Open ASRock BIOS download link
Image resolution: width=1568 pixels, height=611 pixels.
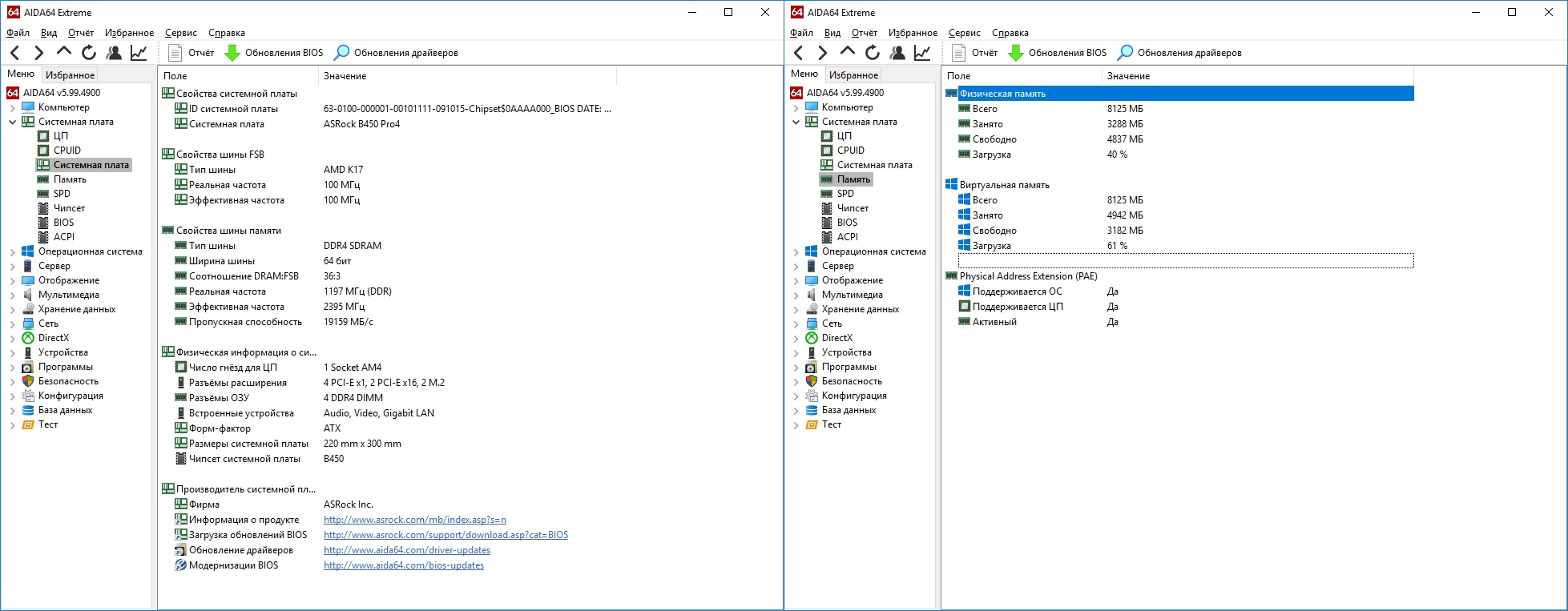445,535
